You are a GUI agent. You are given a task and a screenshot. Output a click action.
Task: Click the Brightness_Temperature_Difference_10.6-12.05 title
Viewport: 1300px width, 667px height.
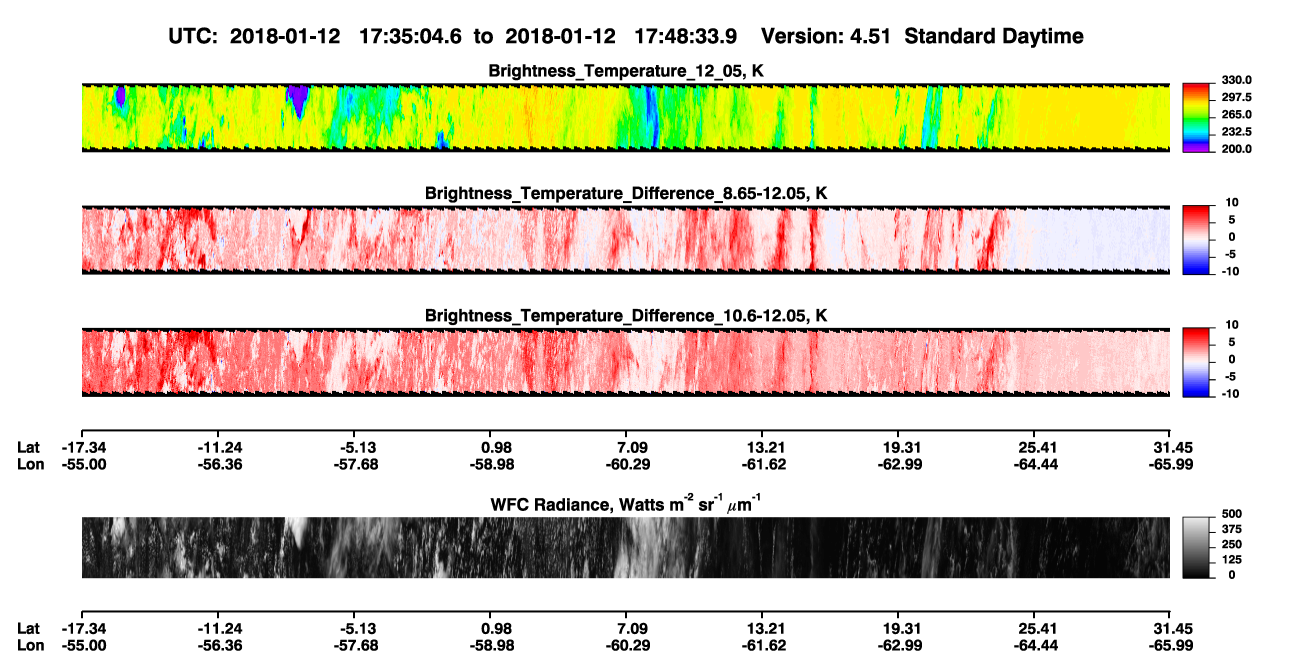(626, 315)
